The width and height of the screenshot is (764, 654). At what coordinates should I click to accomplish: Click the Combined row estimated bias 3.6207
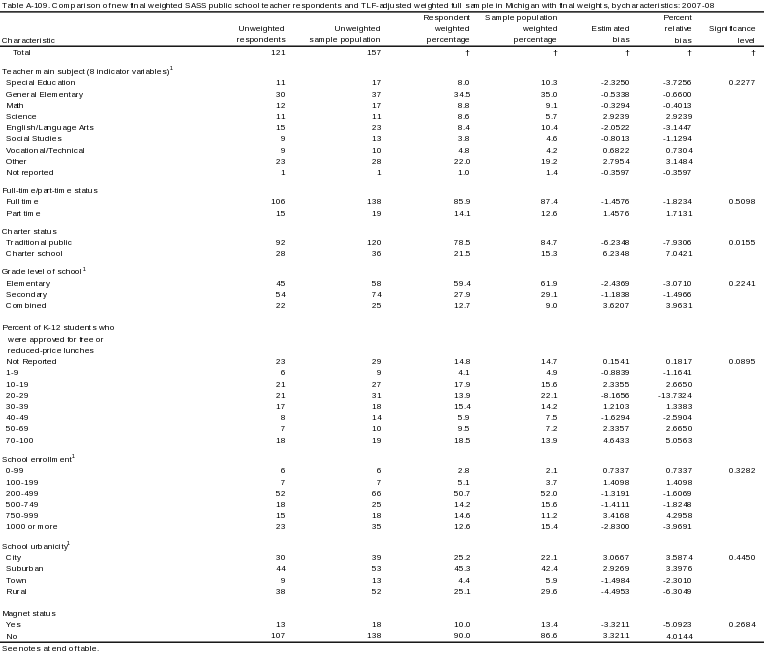[x=616, y=306]
